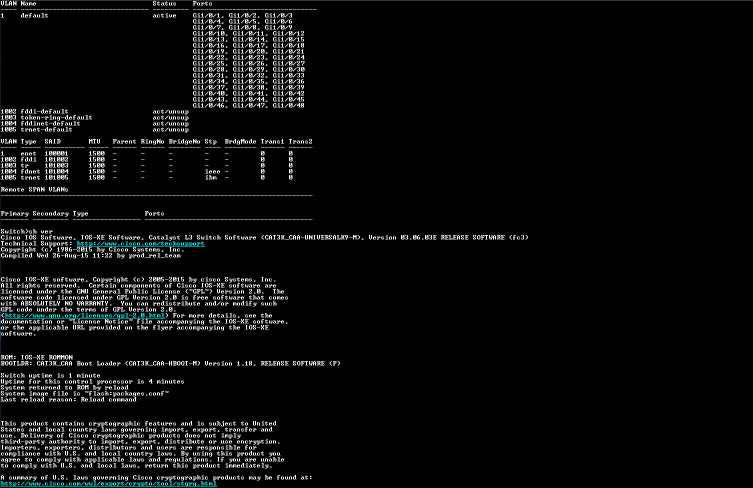Viewport: 753px width, 488px height.
Task: Click the 'fddinet-default' VLAN name
Action: coord(50,123)
